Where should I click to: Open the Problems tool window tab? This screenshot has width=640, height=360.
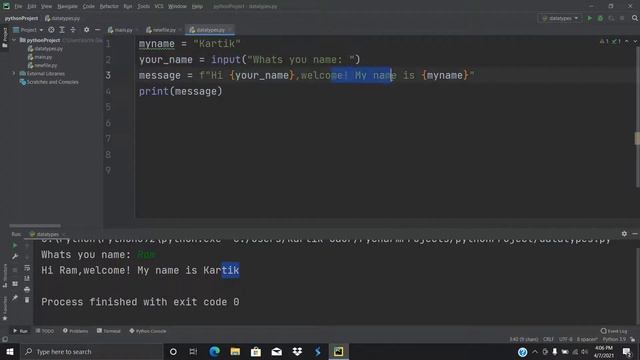pyautogui.click(x=76, y=331)
